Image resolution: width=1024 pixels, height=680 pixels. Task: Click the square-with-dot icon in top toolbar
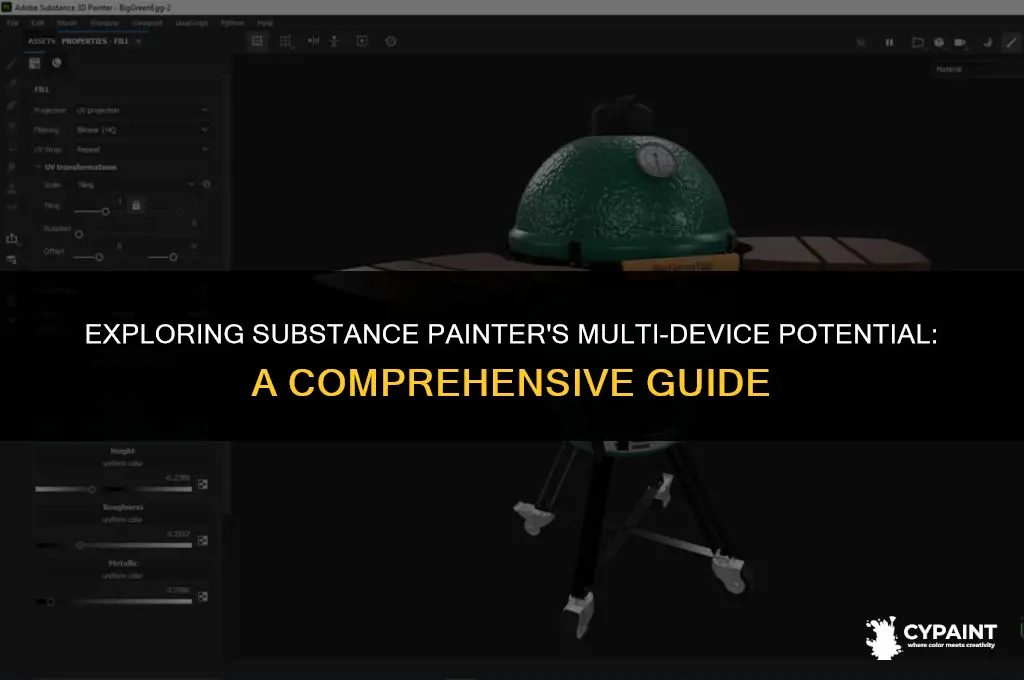pyautogui.click(x=362, y=41)
